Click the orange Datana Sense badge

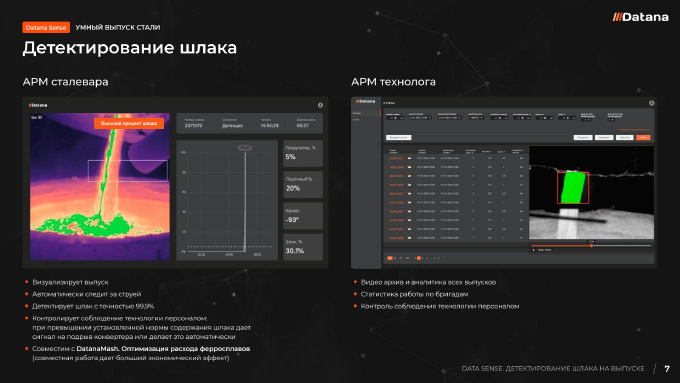46,27
